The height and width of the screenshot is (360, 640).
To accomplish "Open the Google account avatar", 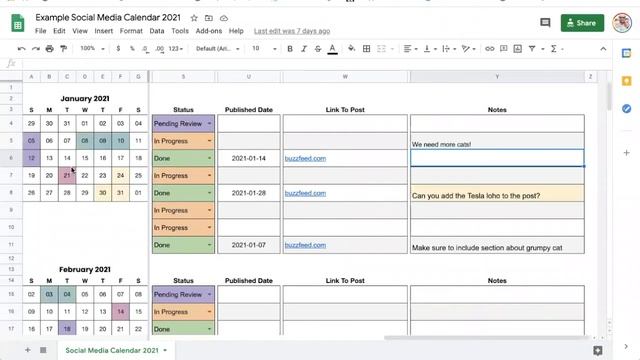I will click(x=622, y=23).
